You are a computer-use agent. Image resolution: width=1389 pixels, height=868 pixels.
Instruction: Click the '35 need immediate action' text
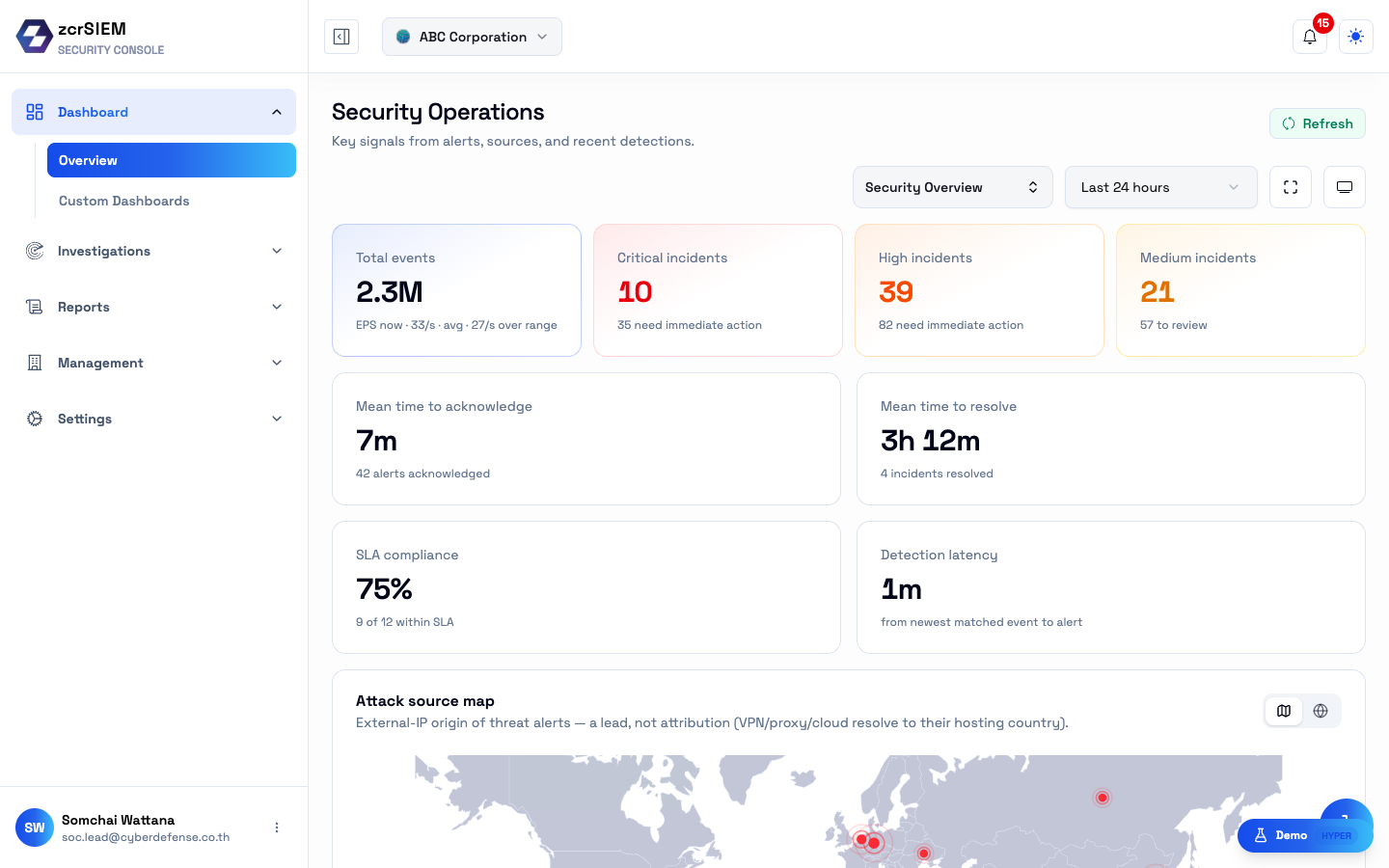(690, 325)
